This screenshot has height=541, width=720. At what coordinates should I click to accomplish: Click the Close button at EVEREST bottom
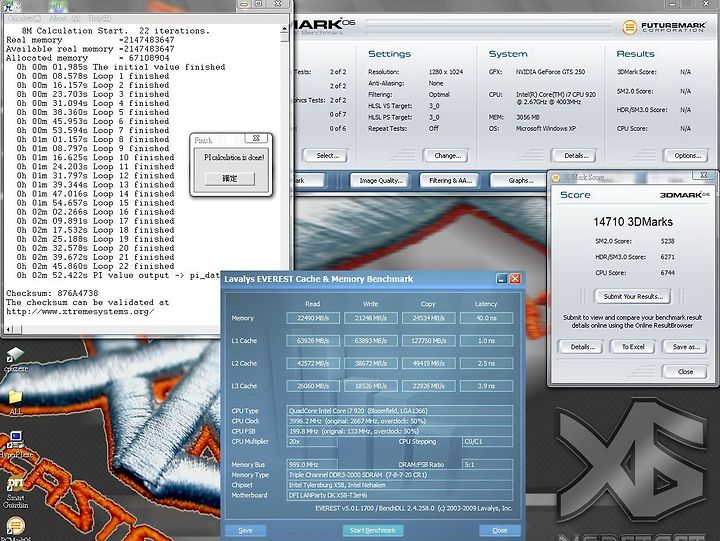click(499, 530)
